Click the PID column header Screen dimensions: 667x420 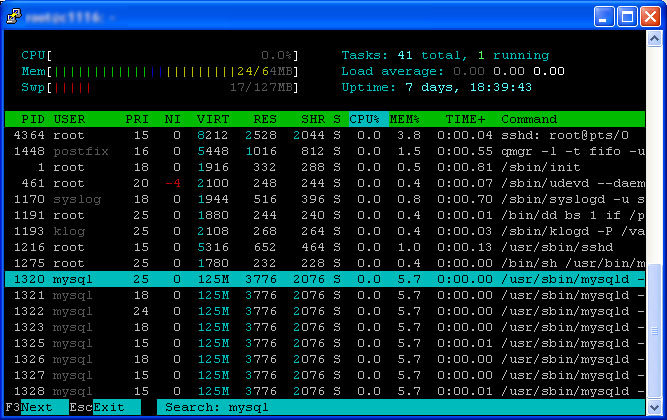click(x=32, y=119)
